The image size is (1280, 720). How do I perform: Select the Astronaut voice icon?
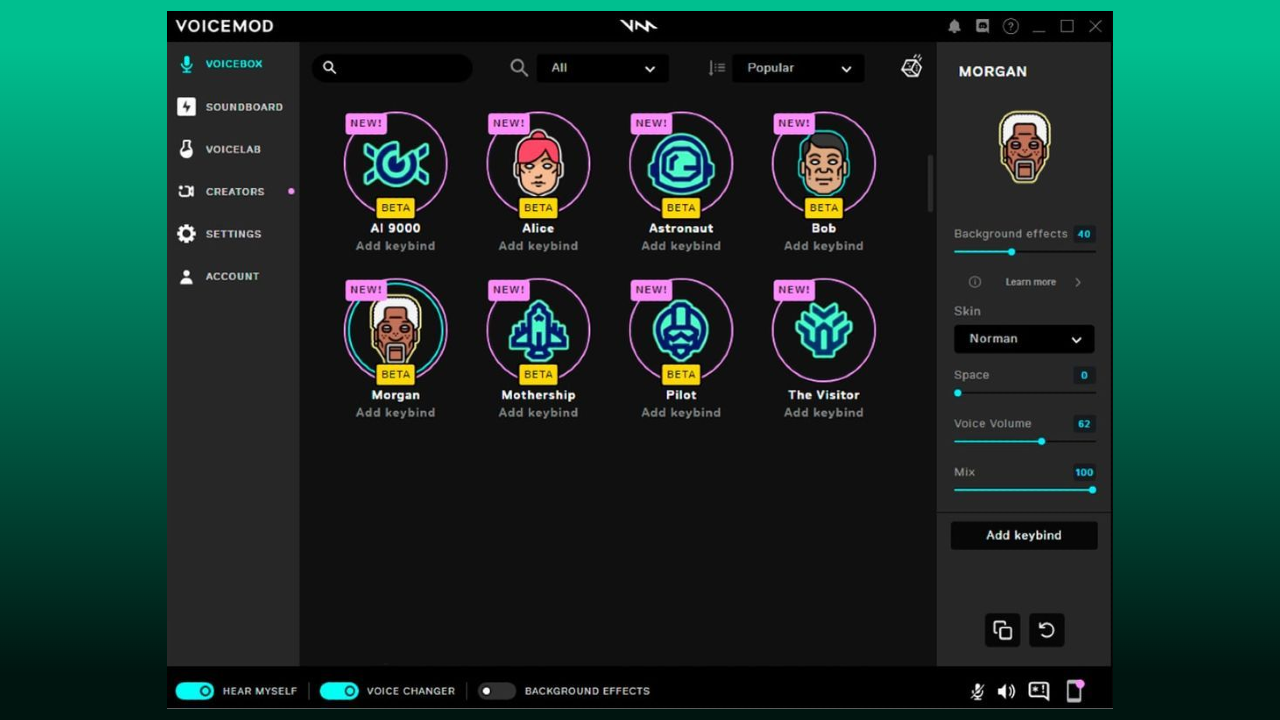pyautogui.click(x=681, y=164)
